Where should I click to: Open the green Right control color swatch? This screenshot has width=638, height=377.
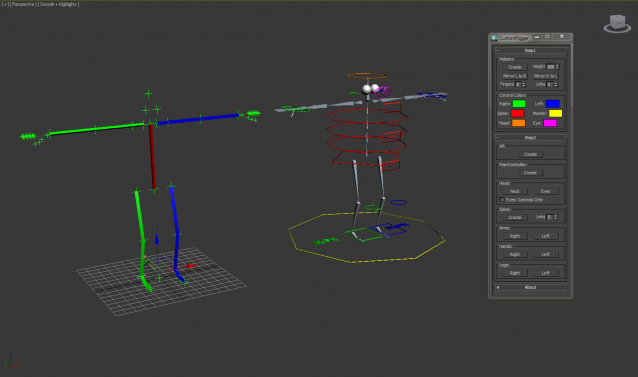tap(519, 104)
